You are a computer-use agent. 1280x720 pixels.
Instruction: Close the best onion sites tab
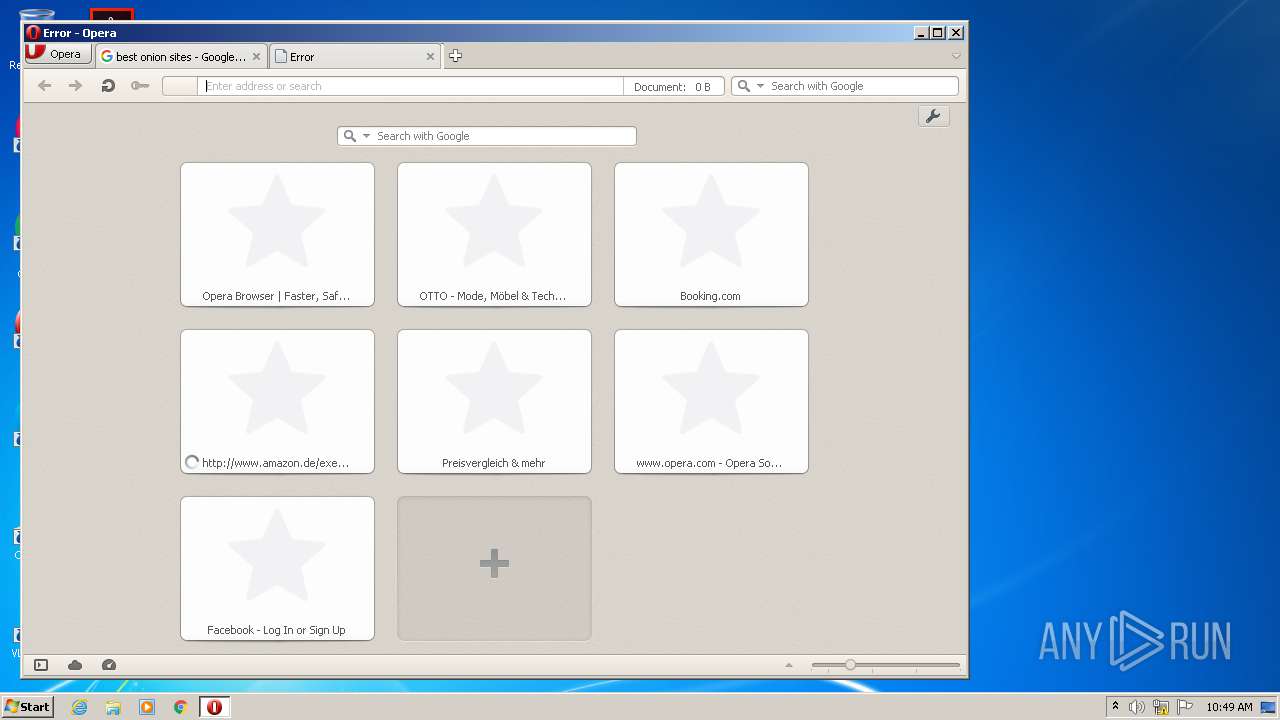[x=256, y=57]
